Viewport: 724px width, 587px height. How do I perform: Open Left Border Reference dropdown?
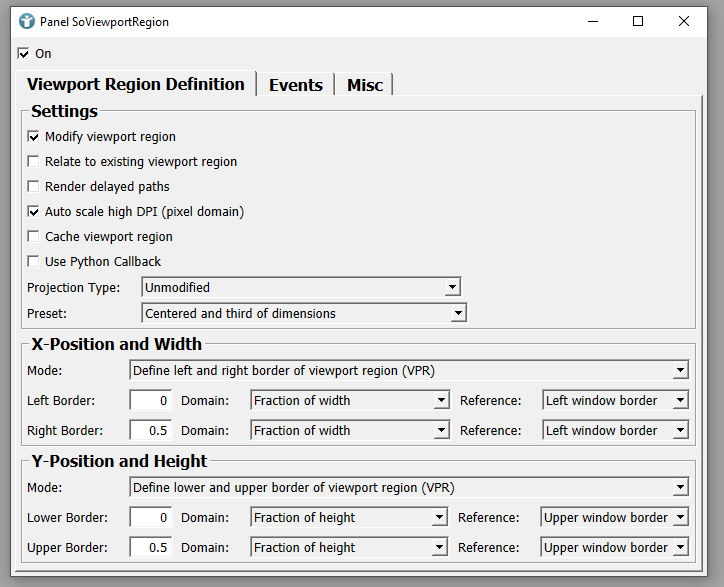point(615,401)
